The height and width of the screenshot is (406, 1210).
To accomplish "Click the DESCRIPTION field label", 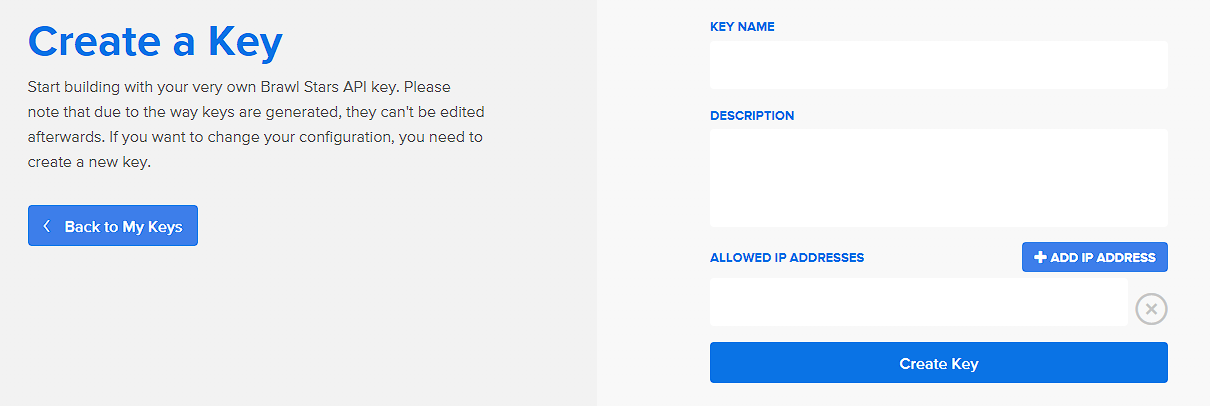I will coord(752,115).
